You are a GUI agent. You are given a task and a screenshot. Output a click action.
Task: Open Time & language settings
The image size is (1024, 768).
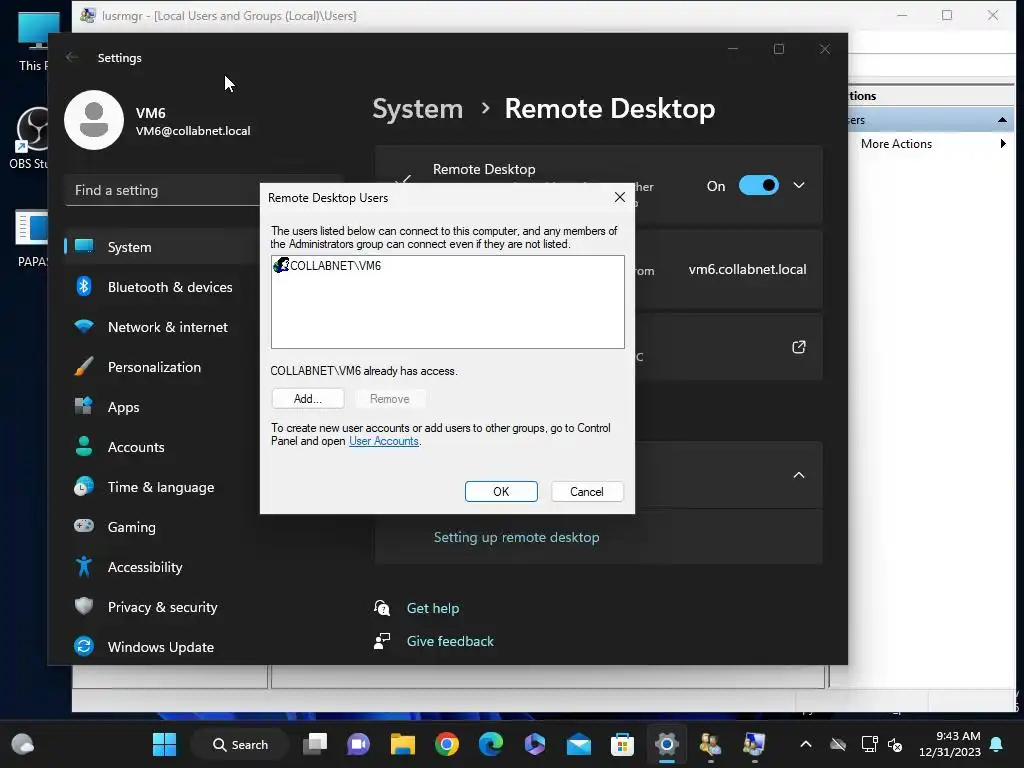[162, 487]
